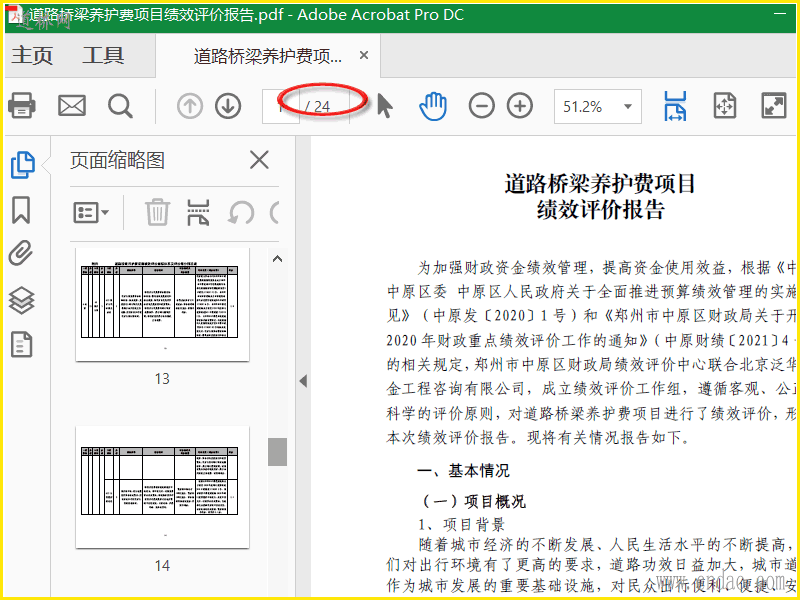Open the Attachments paperclip panel
Image resolution: width=800 pixels, height=600 pixels.
tap(21, 254)
